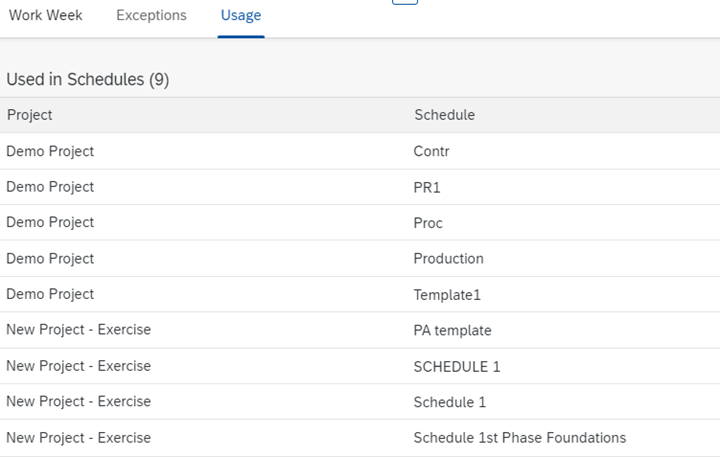The height and width of the screenshot is (457, 720).
Task: Click the collapse handle at top center
Action: tap(405, 2)
